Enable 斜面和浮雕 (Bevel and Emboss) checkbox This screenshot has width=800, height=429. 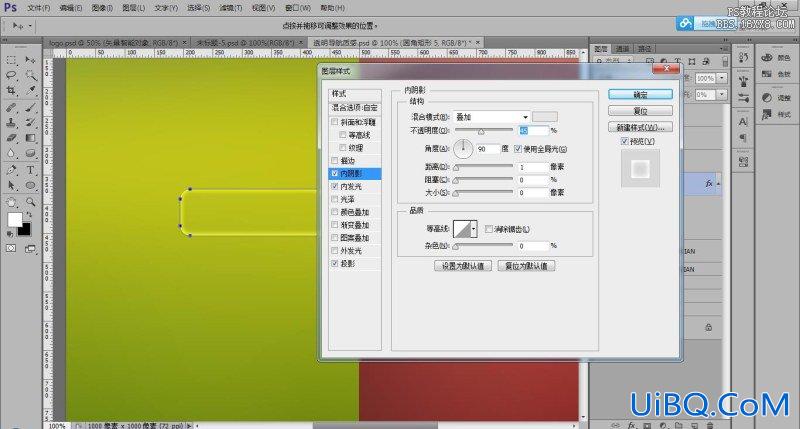tap(335, 122)
